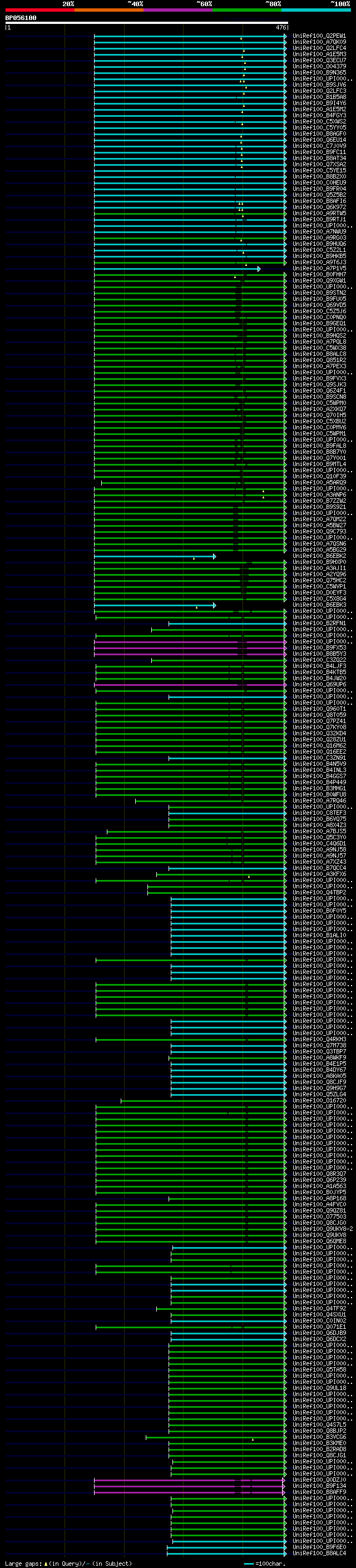This screenshot has height=1568, width=356.
Task: Select the UniRef100_B9F6E0 label
Action: [x=319, y=1547]
